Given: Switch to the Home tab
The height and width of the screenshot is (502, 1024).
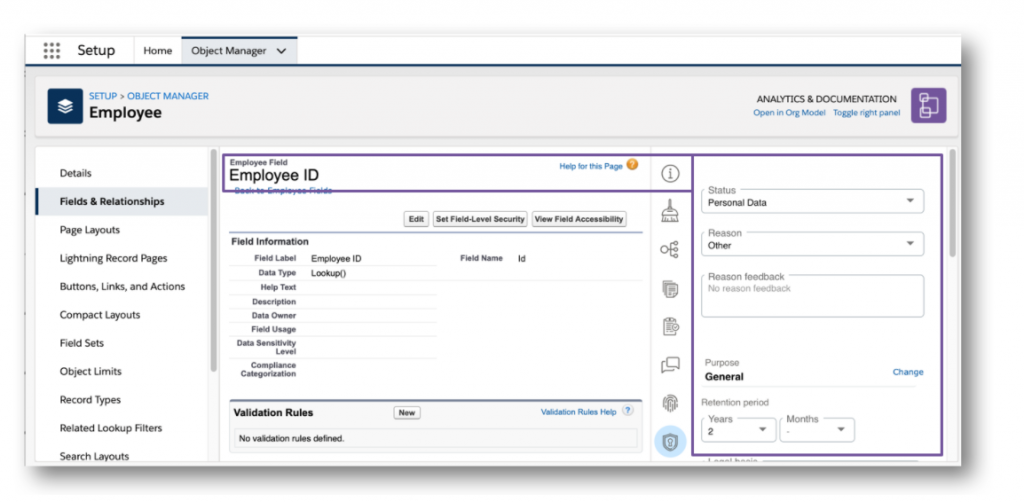Looking at the screenshot, I should tap(158, 50).
